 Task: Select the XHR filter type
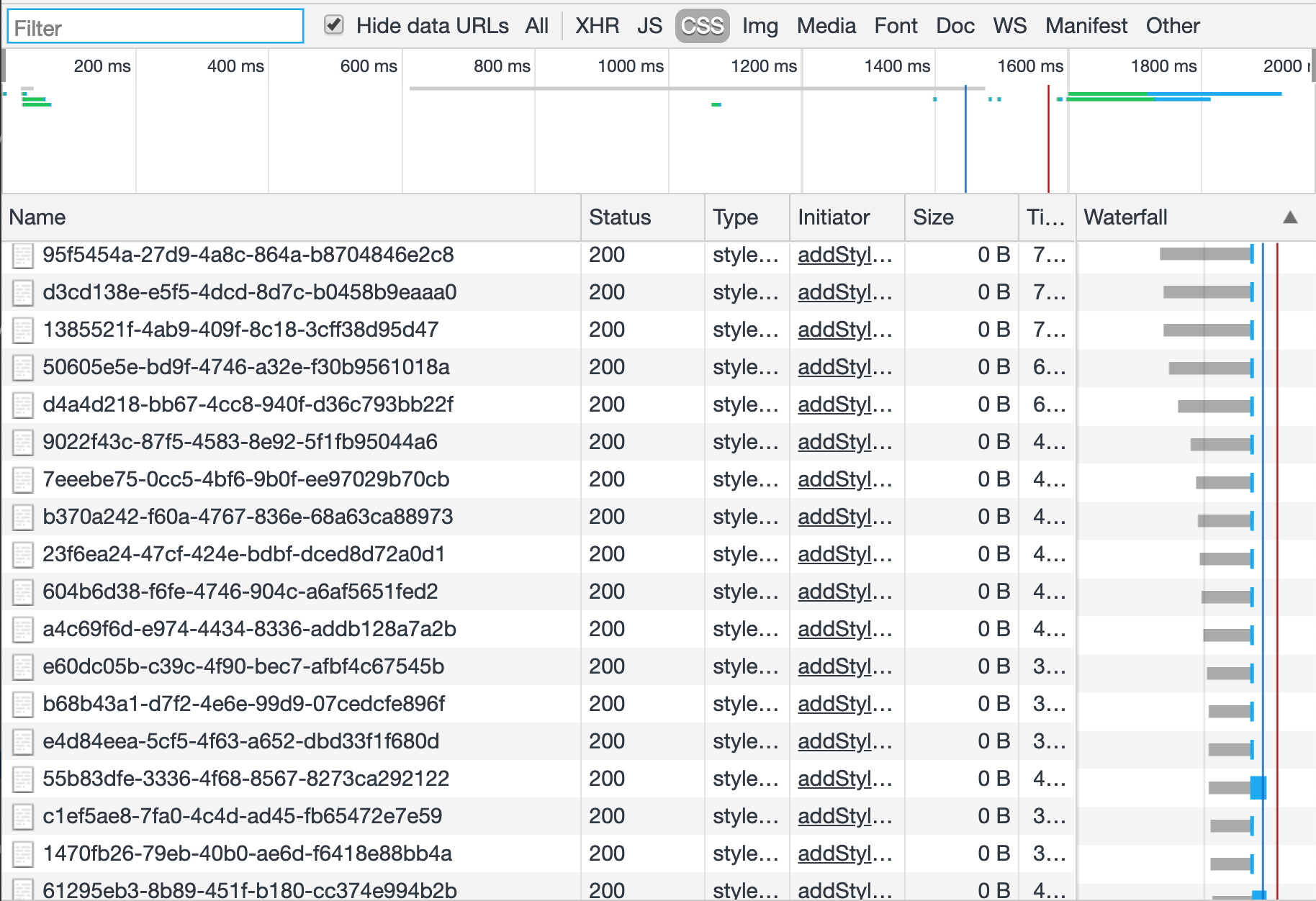[597, 26]
